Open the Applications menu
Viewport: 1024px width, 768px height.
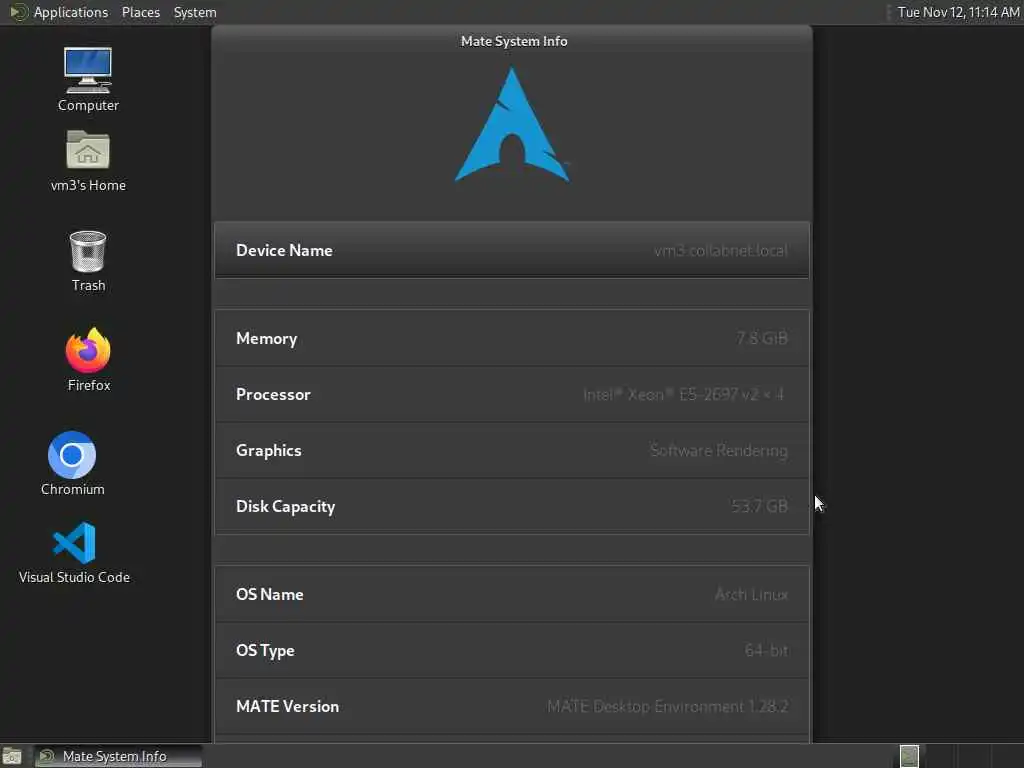pyautogui.click(x=71, y=12)
